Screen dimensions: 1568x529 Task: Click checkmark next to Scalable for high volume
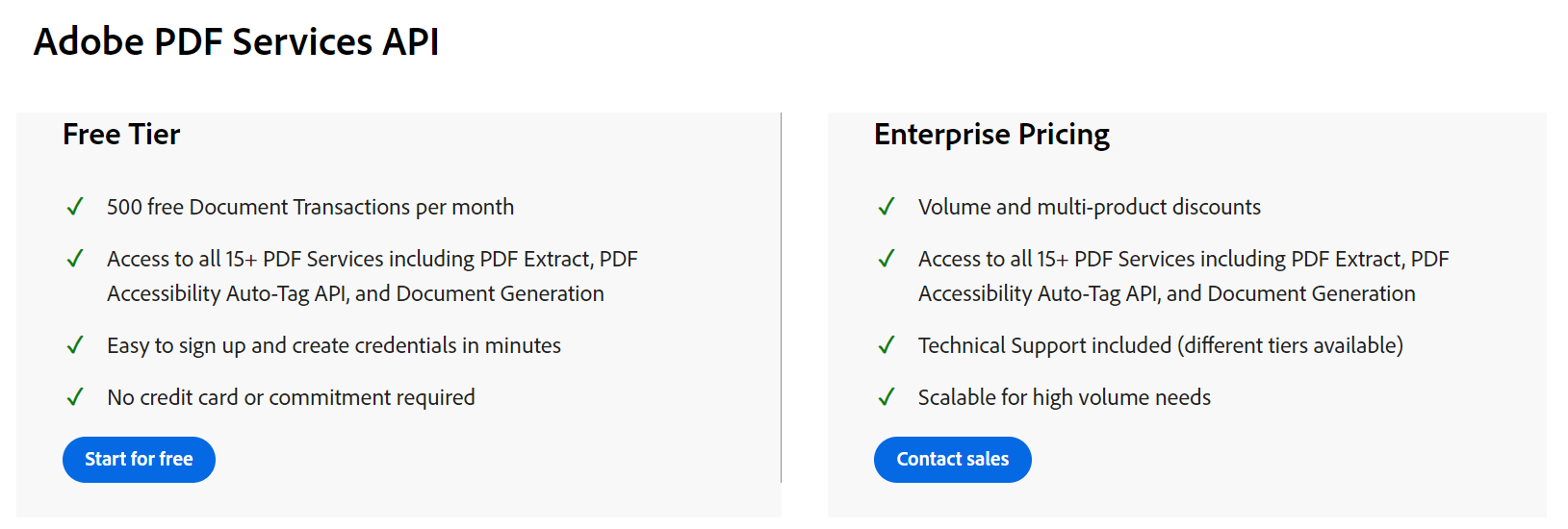pyautogui.click(x=887, y=397)
